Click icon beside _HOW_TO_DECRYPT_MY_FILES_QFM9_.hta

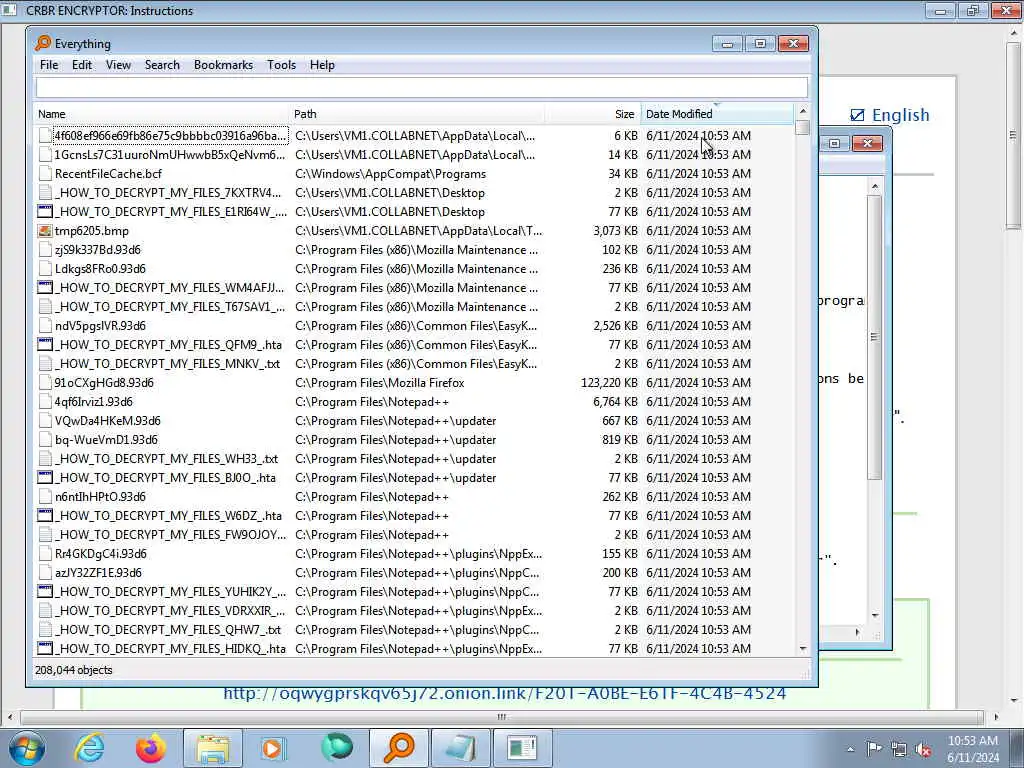click(x=44, y=345)
